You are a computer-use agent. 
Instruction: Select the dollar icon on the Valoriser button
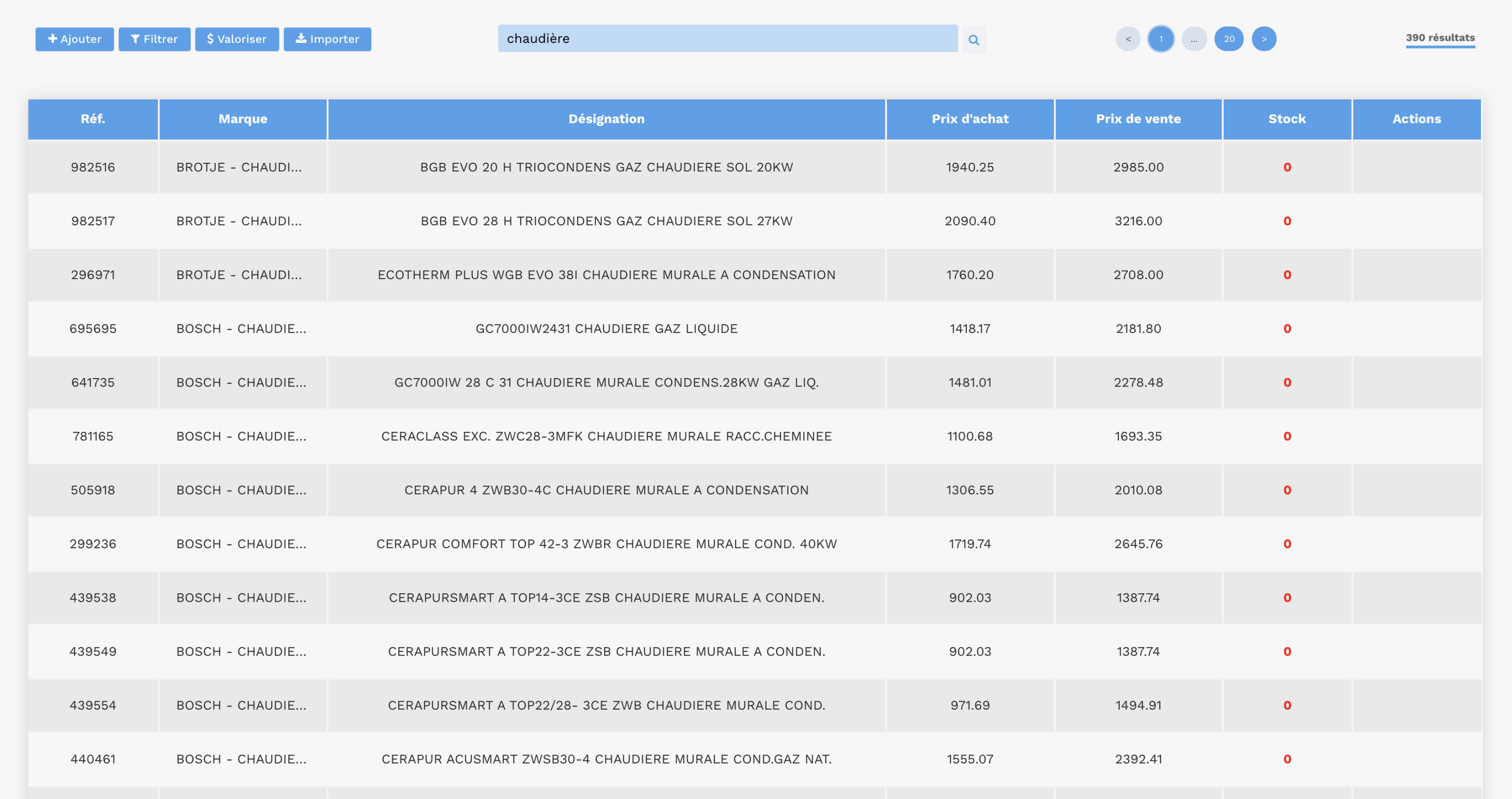210,39
